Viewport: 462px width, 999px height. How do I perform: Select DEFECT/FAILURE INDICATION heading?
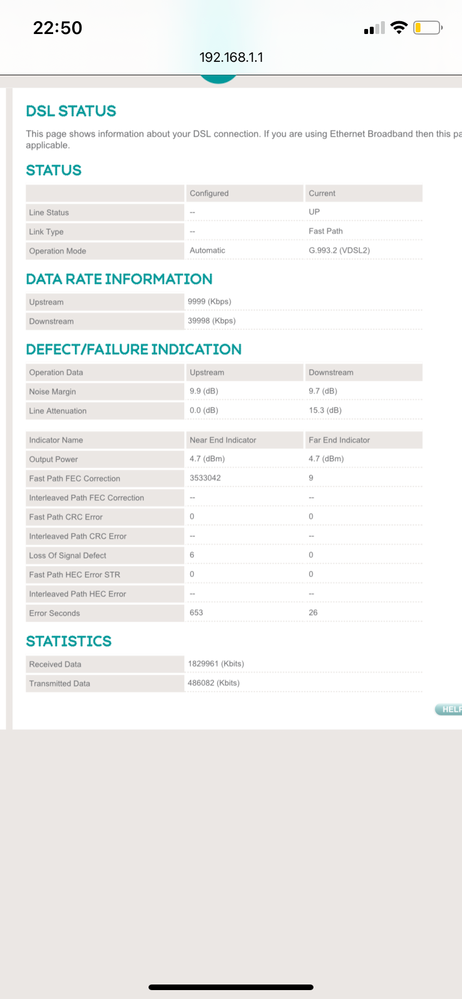134,349
